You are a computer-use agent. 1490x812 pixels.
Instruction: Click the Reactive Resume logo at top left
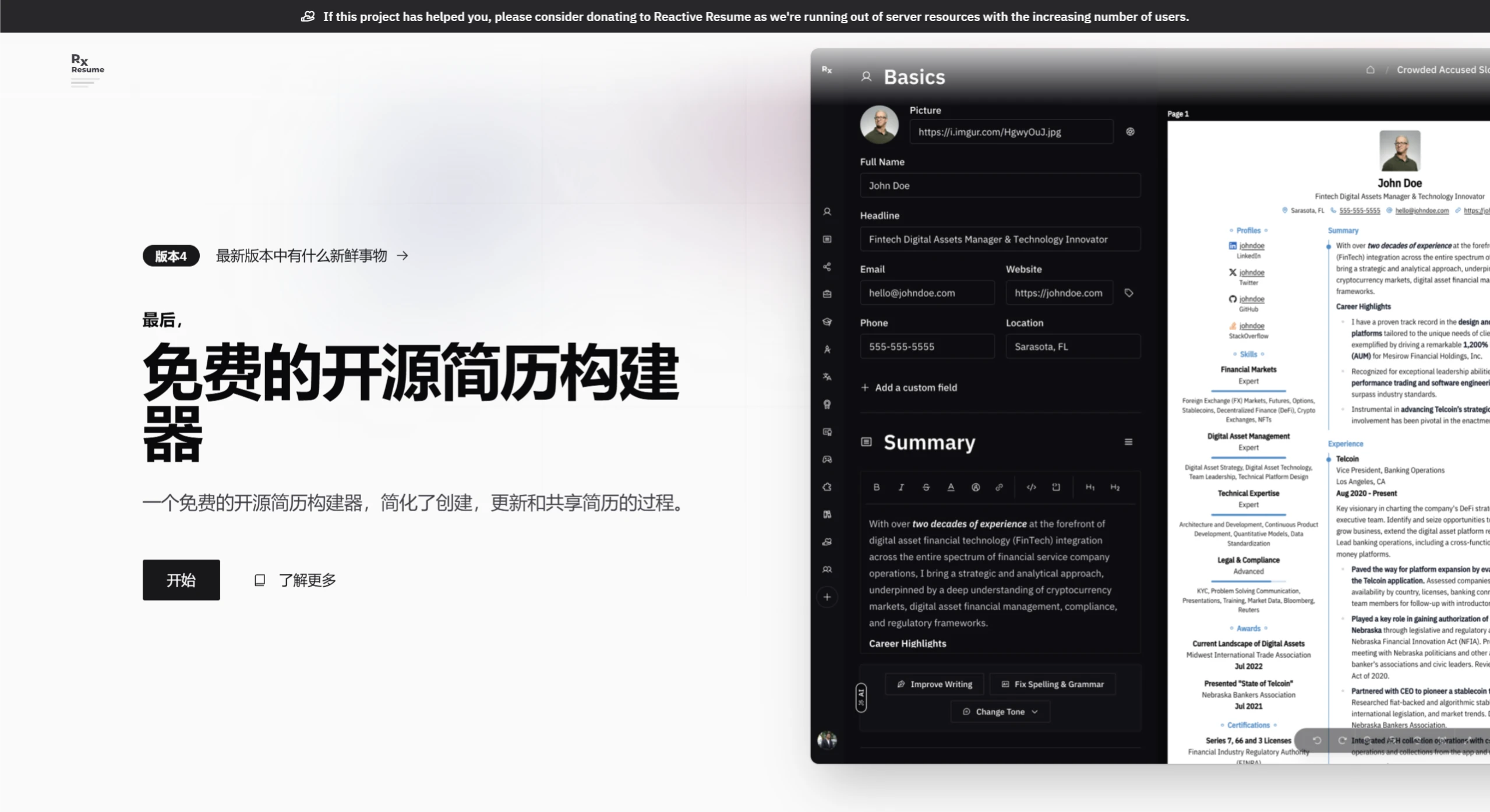[87, 69]
